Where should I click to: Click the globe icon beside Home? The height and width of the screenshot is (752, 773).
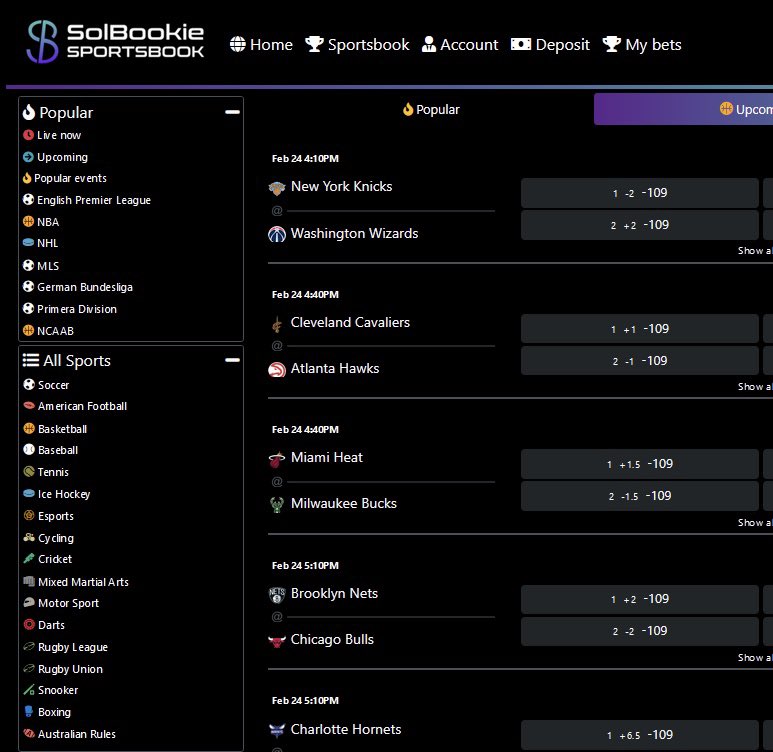click(238, 44)
